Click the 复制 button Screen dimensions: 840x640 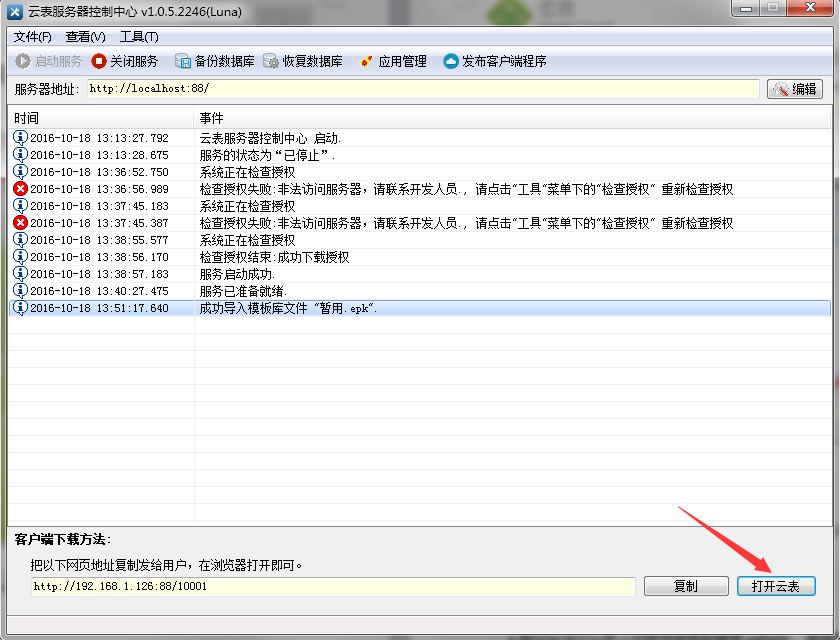(686, 586)
